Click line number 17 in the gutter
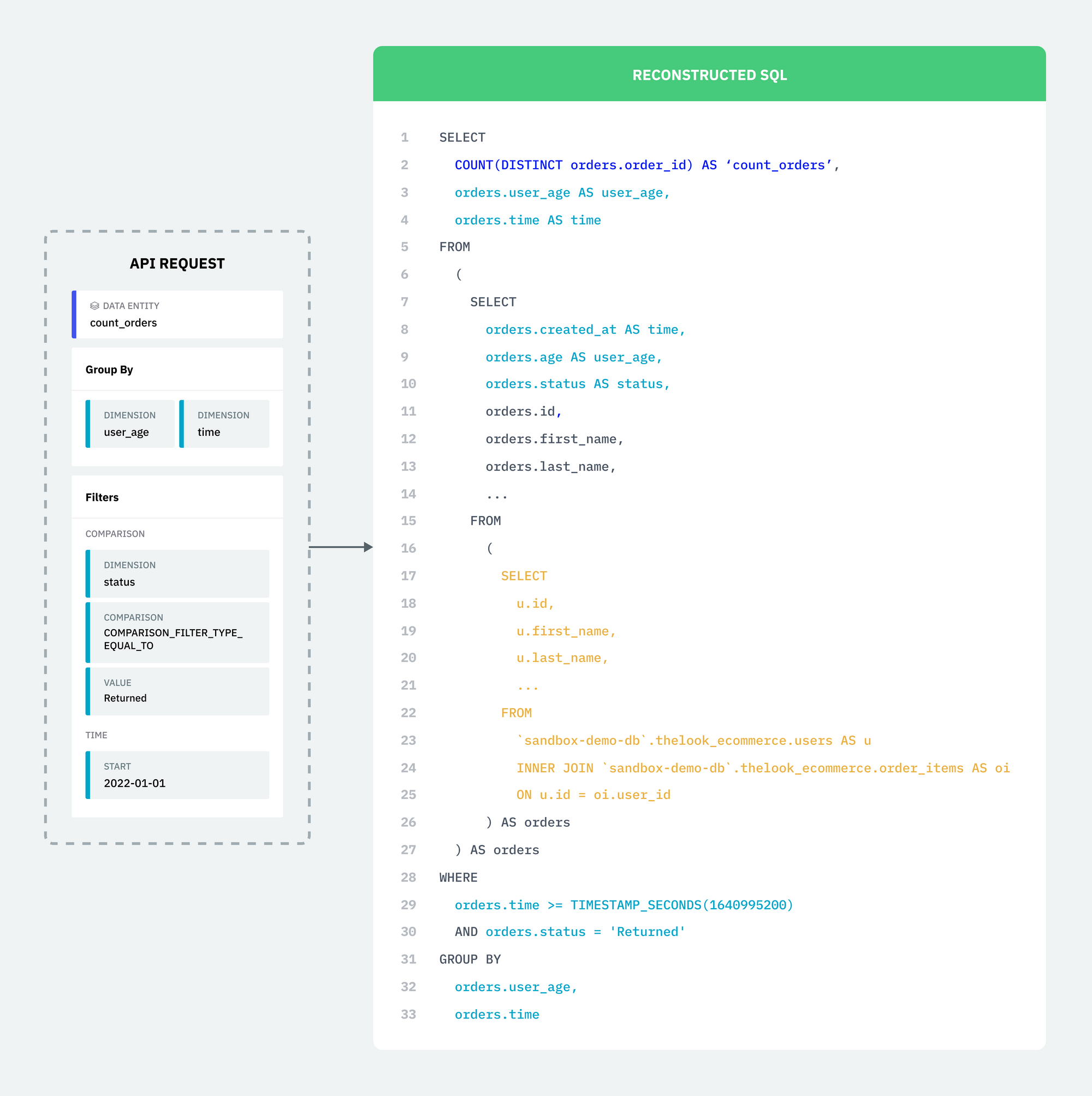This screenshot has height=1096, width=1092. coord(408,576)
